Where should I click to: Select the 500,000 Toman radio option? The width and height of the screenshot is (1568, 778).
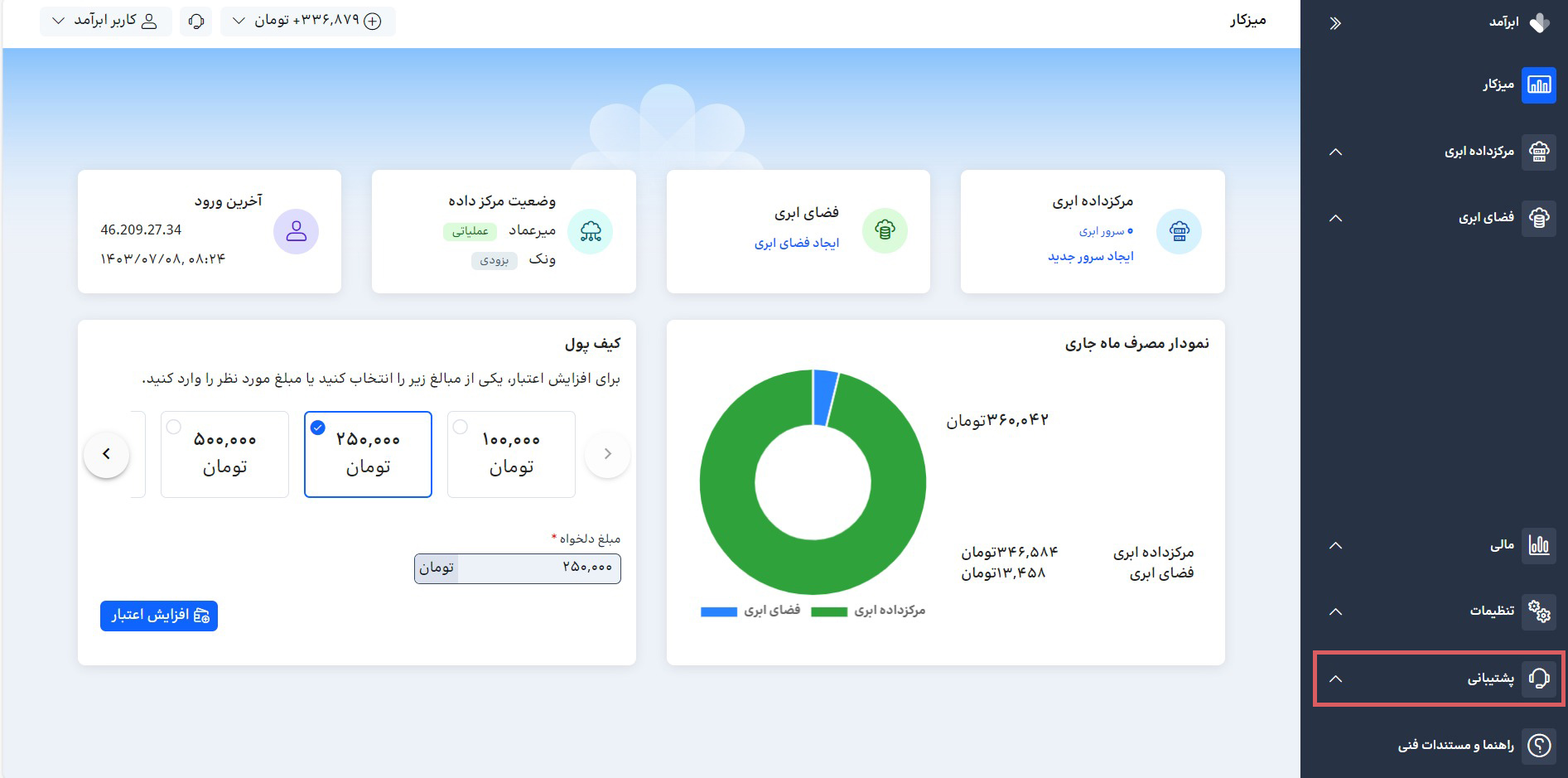point(173,427)
